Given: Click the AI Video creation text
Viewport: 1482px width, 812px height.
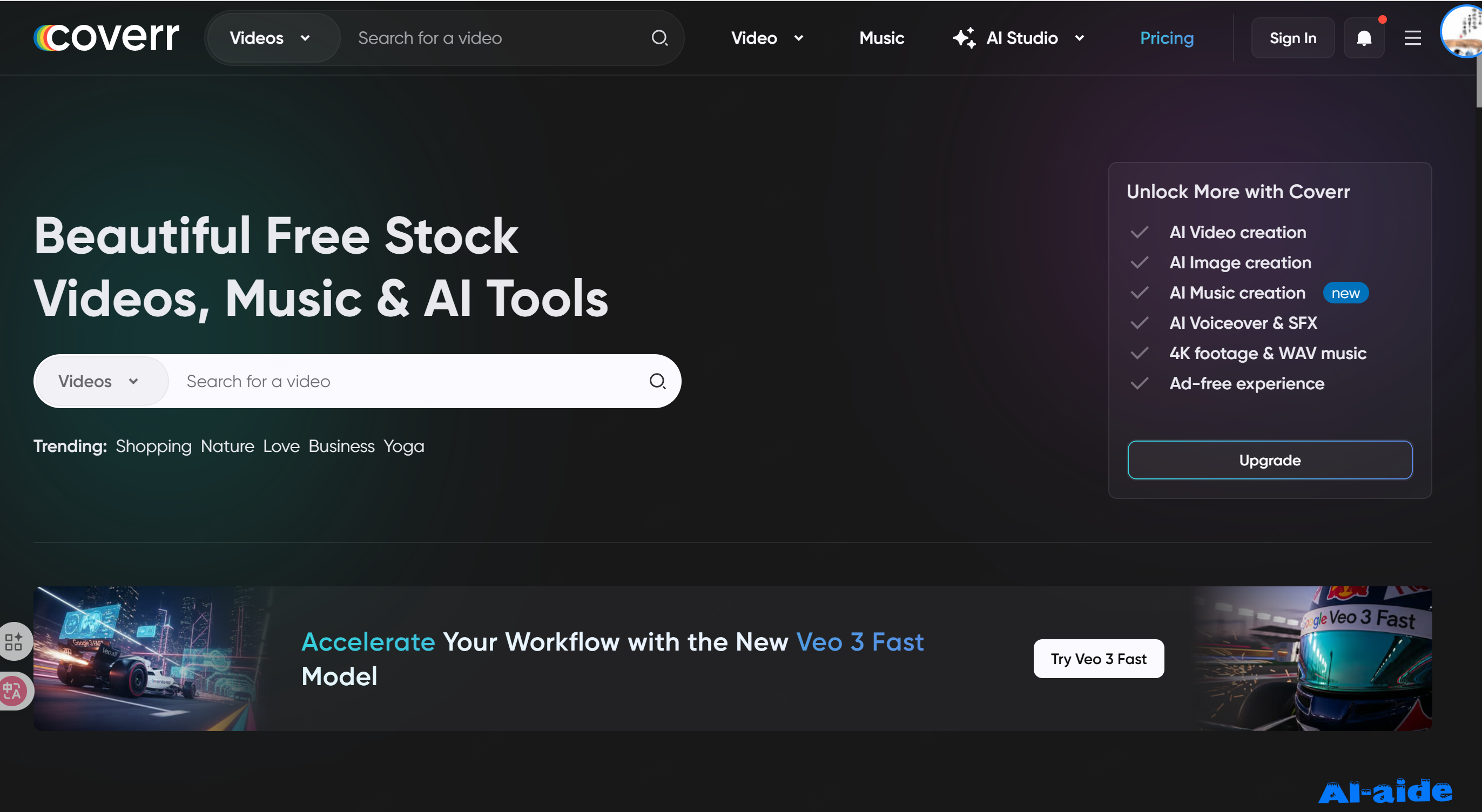Looking at the screenshot, I should pos(1237,232).
